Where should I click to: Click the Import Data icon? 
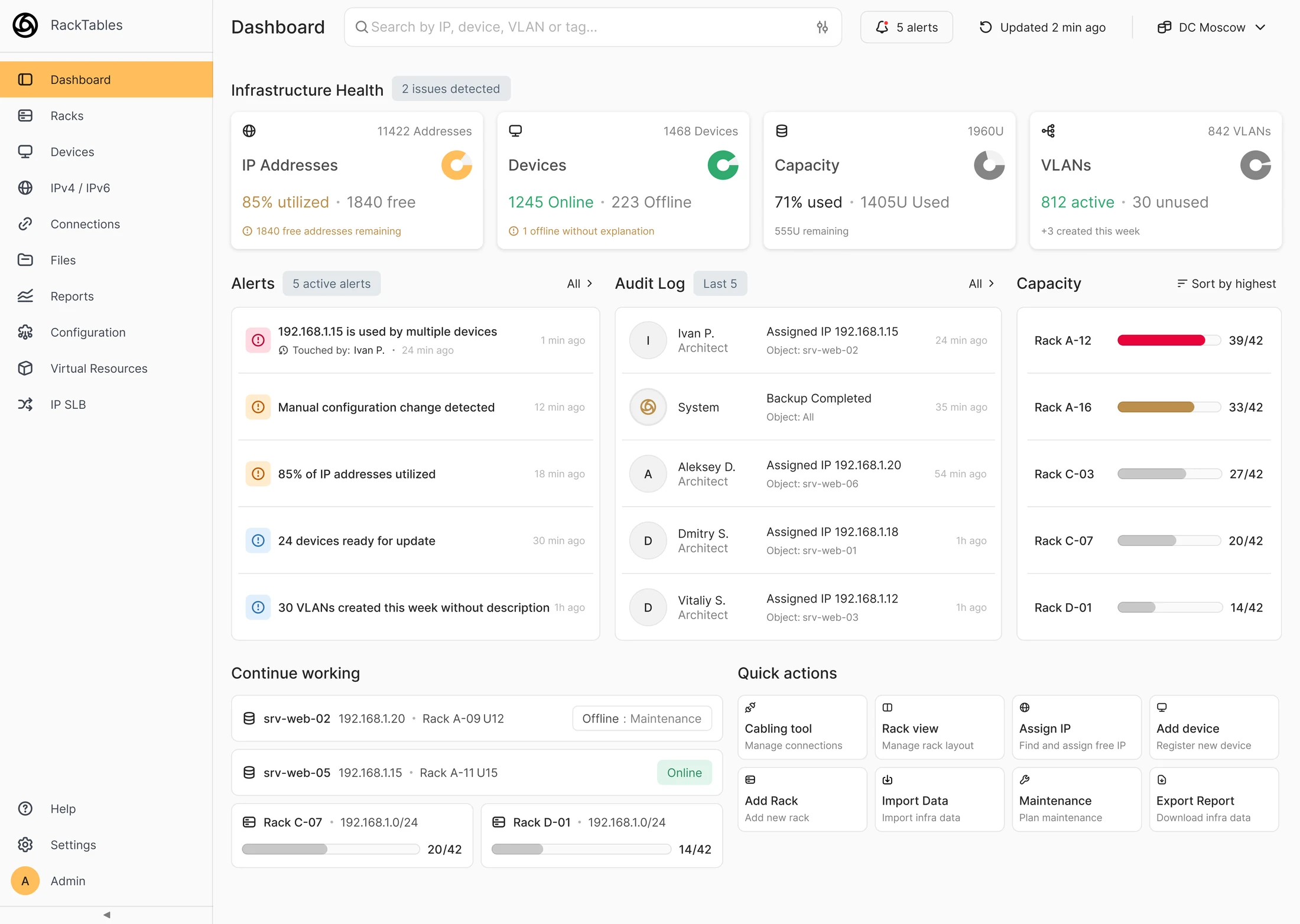click(888, 779)
